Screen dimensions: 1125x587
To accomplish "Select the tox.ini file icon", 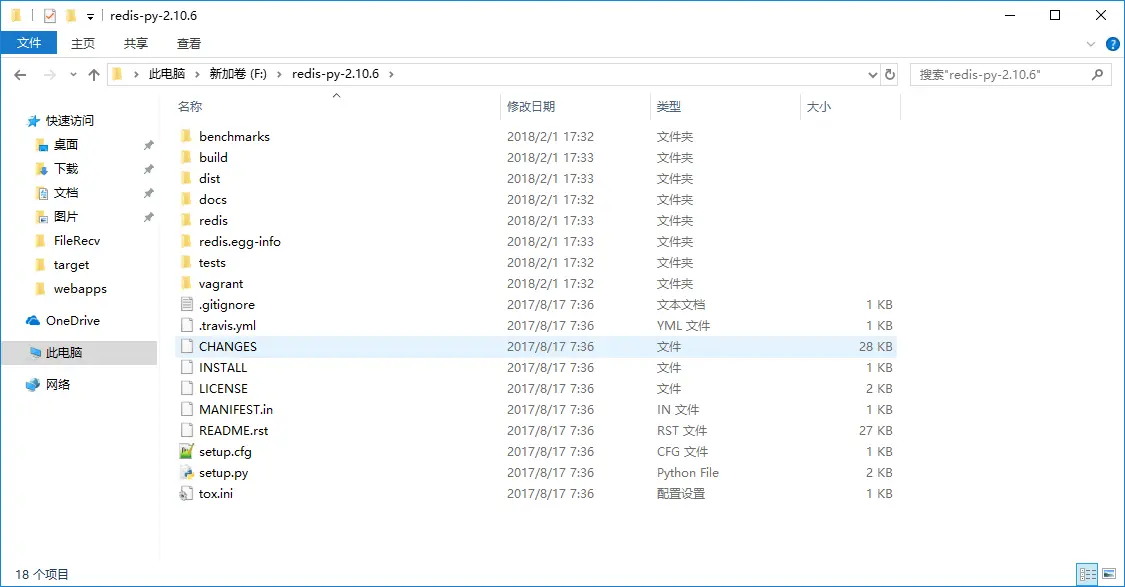I will 187,494.
